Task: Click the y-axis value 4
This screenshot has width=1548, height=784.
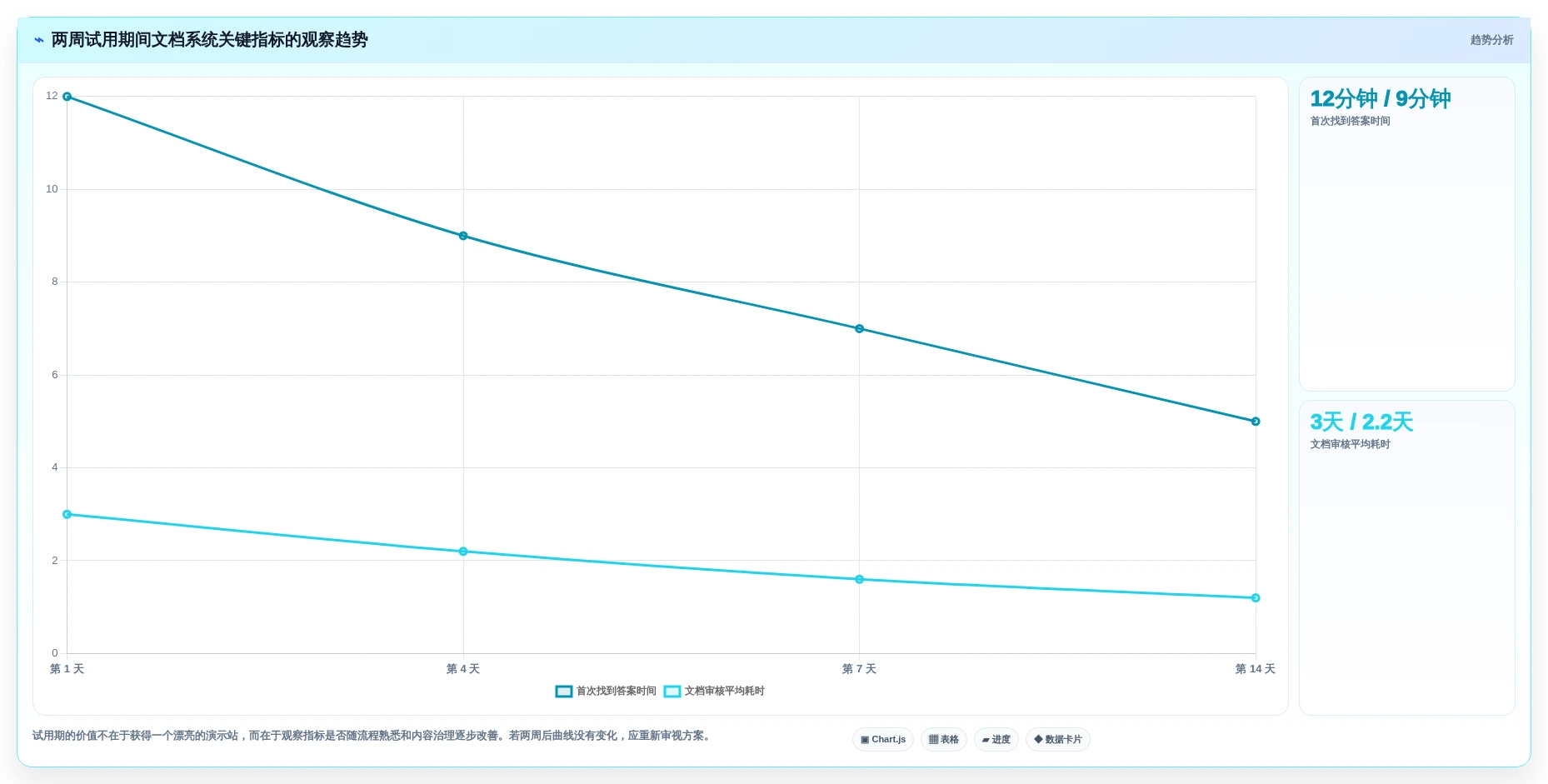Action: click(55, 467)
